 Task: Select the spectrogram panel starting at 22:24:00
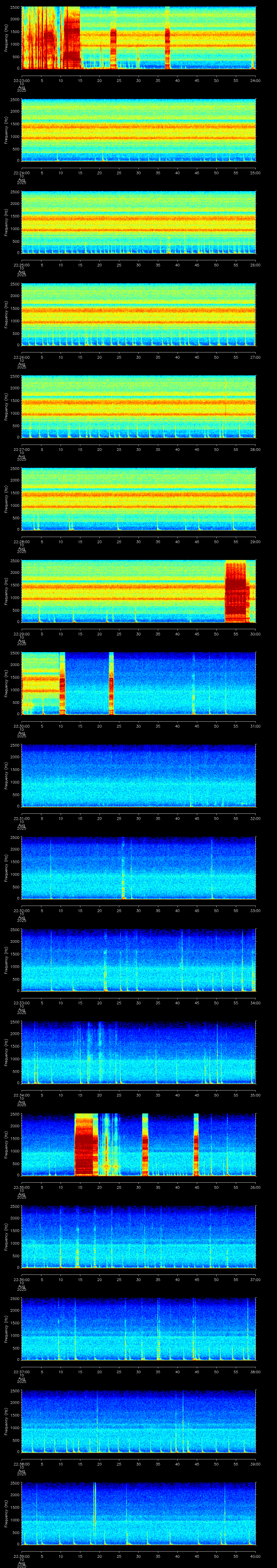tap(139, 130)
